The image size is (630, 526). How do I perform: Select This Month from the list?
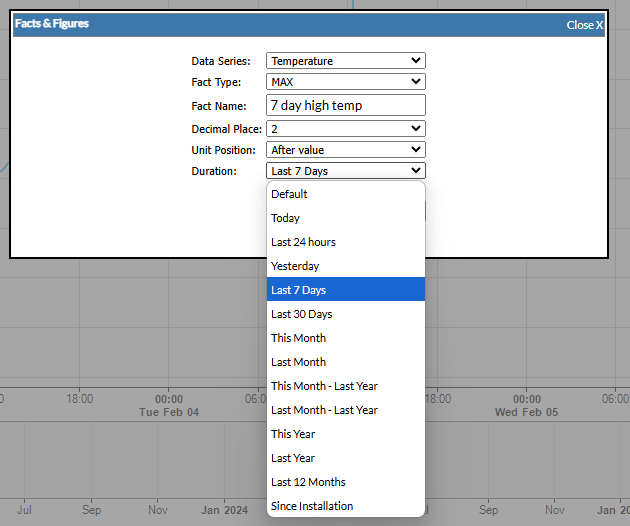pos(345,338)
